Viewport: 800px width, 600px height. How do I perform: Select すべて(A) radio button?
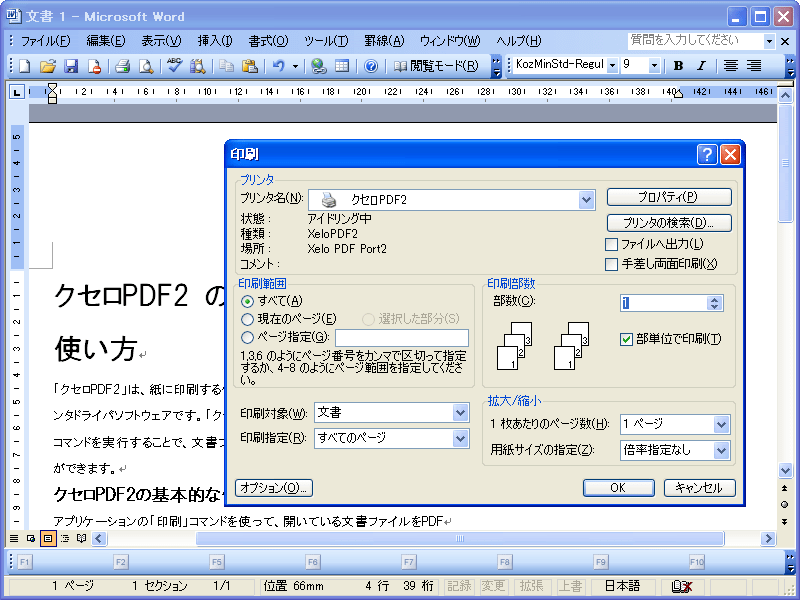tap(247, 302)
